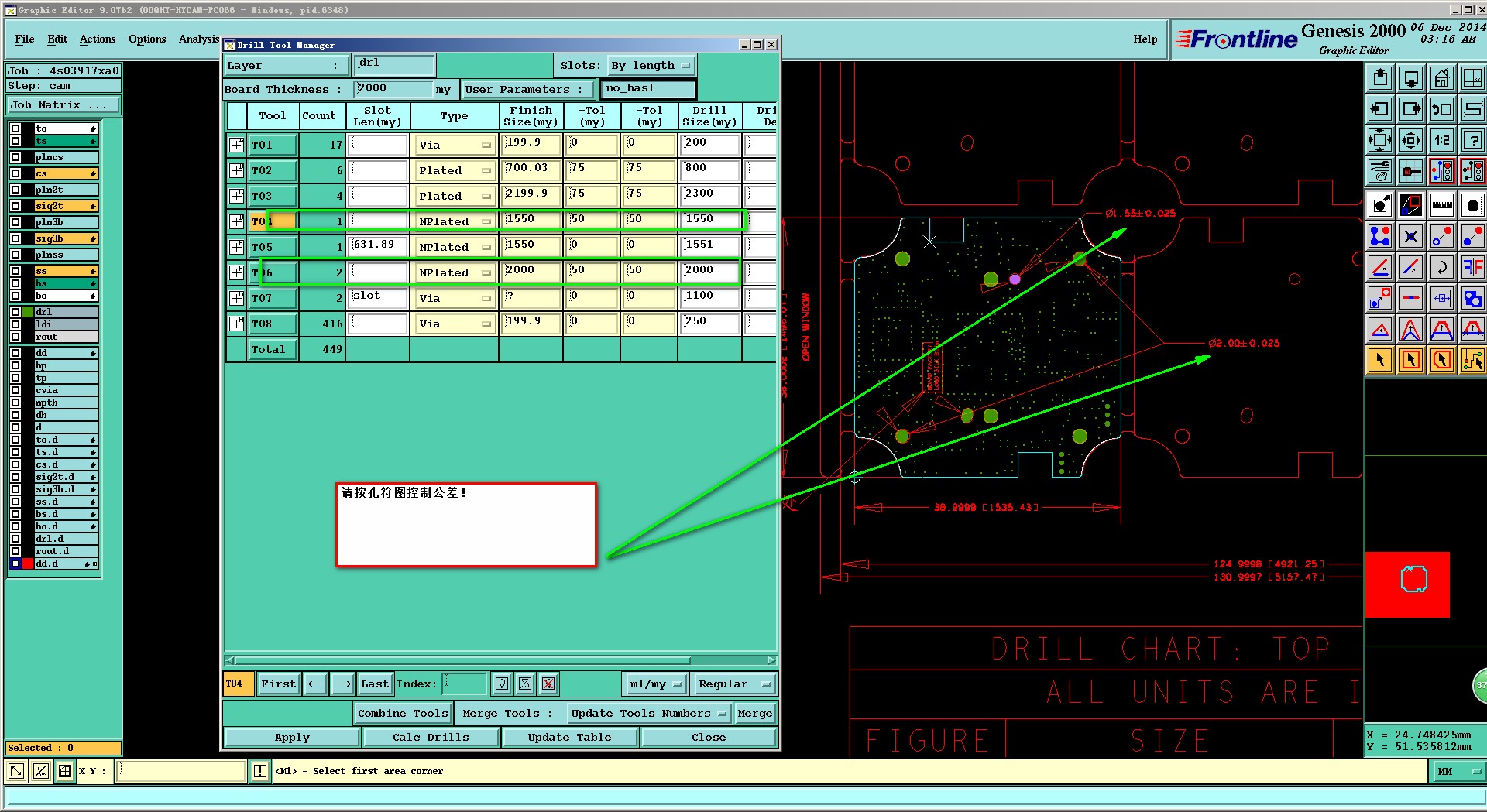The width and height of the screenshot is (1487, 812).
Task: Click the magnifier icon beside Index field
Action: tap(502, 684)
